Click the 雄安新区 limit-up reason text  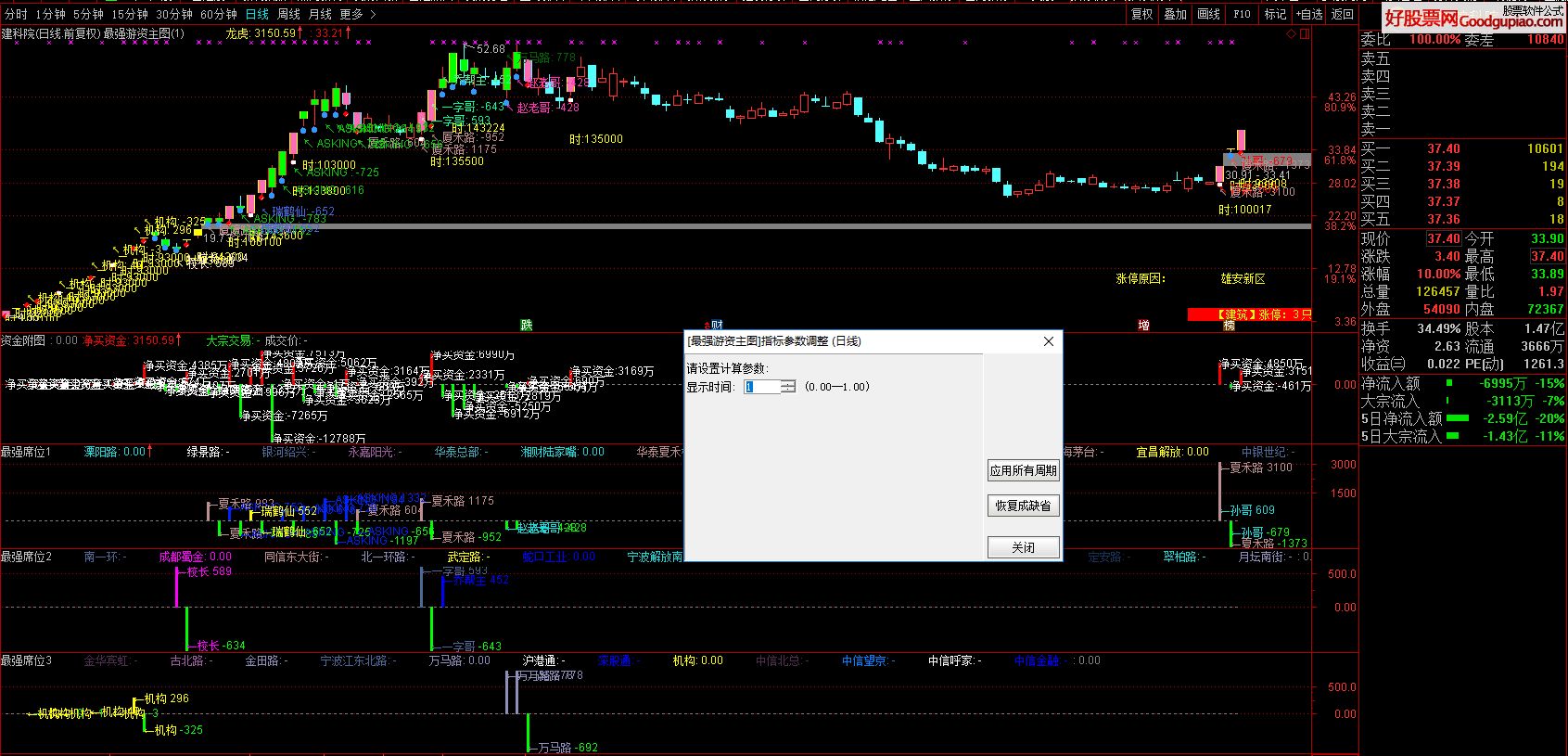[x=1243, y=278]
